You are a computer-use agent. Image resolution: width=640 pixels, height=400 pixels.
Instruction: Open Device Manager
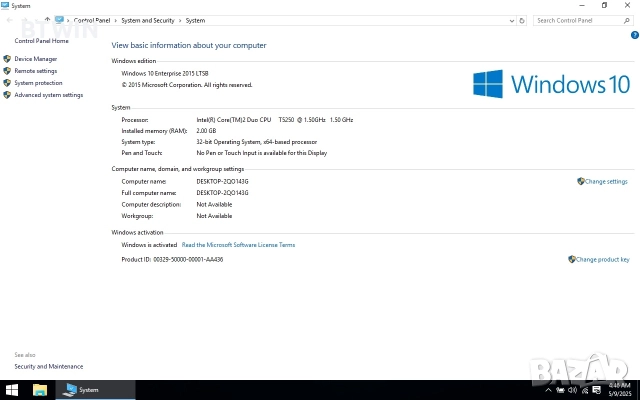click(x=36, y=59)
